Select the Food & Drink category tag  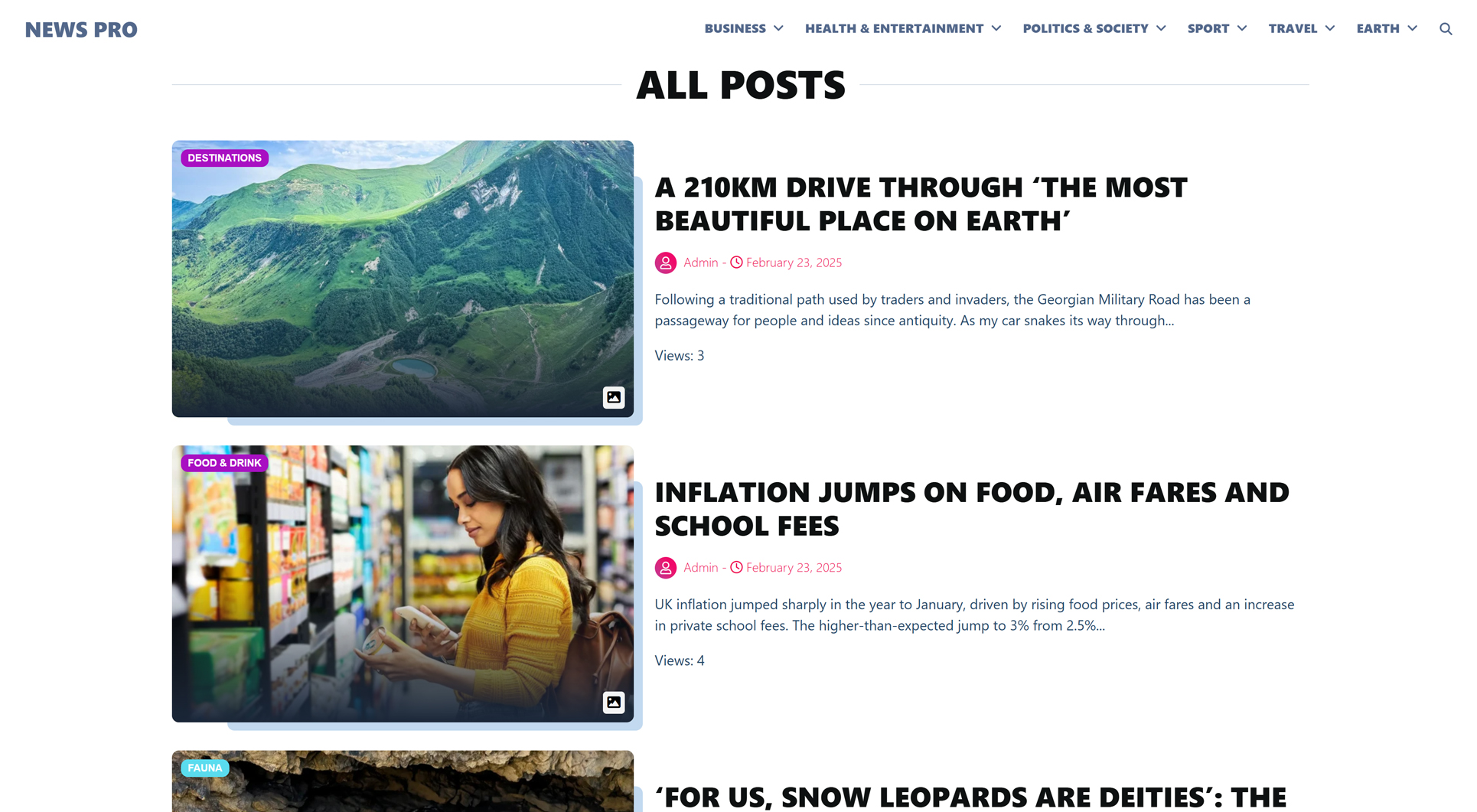(224, 463)
